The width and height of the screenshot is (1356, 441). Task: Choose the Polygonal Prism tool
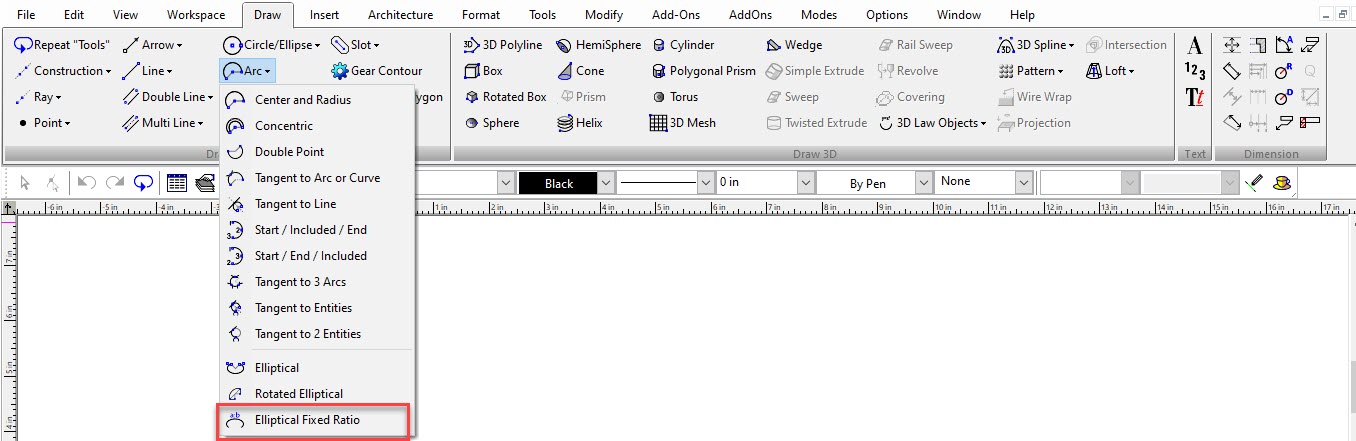click(x=704, y=71)
